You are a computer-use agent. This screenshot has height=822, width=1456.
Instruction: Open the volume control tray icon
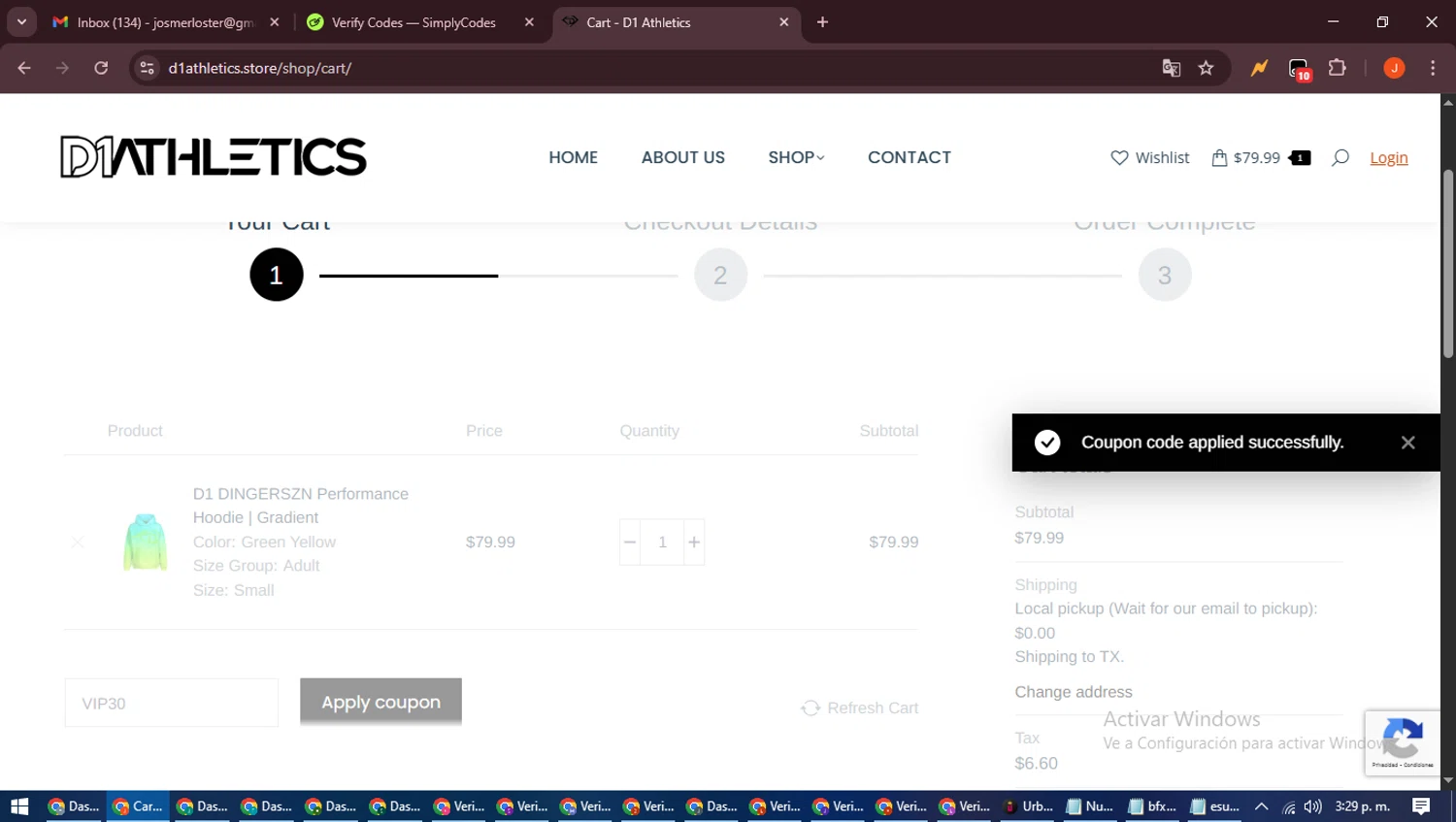pos(1313,806)
